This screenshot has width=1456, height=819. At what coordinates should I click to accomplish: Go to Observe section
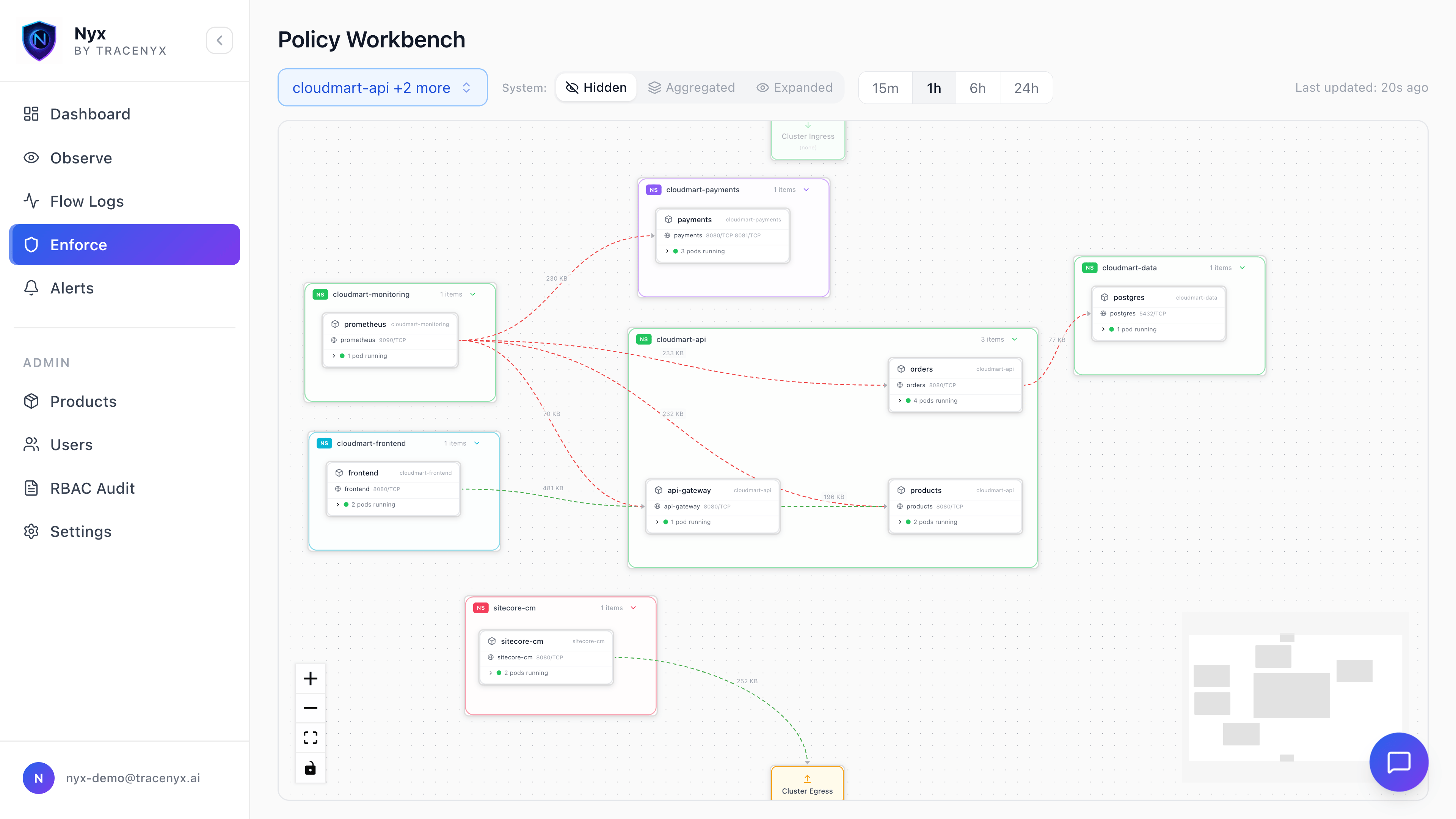(124, 158)
